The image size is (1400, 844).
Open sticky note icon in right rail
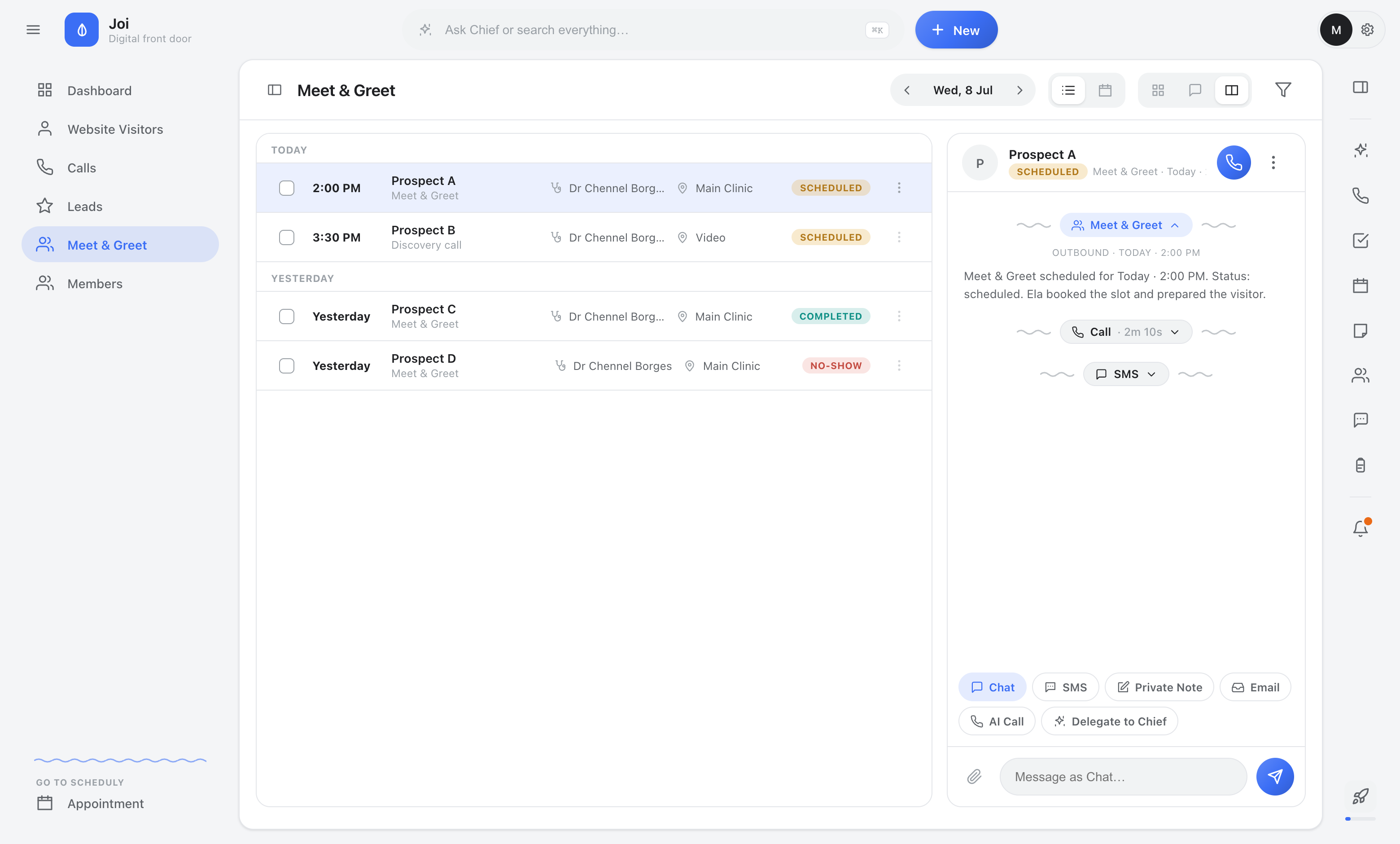coord(1360,330)
